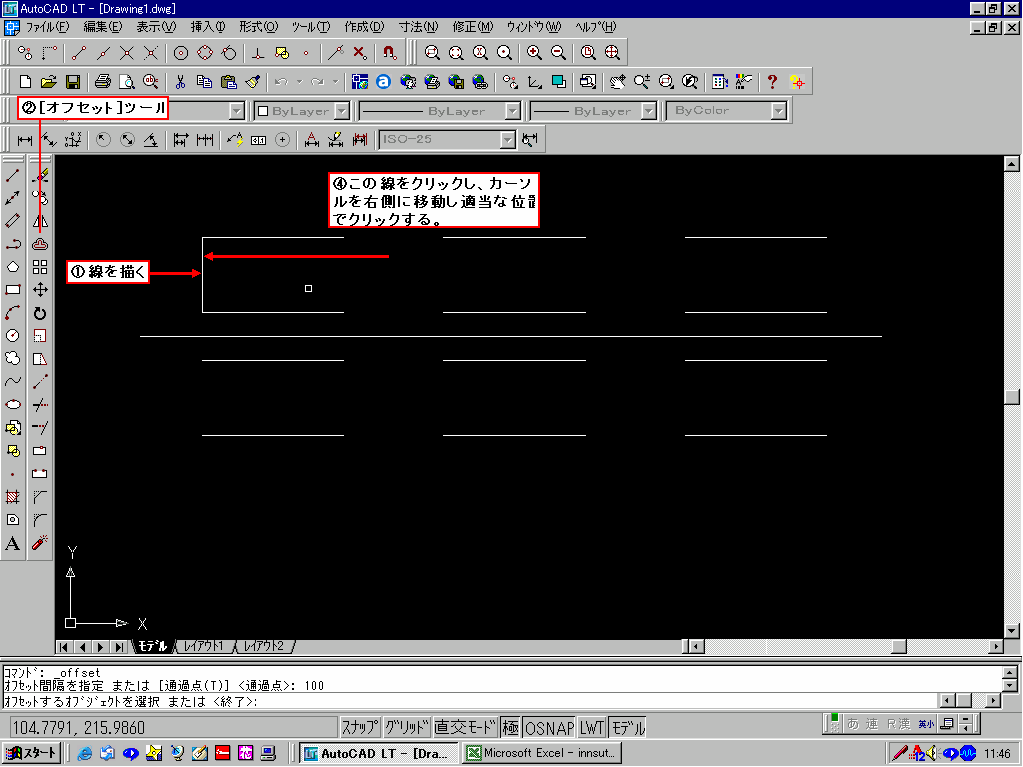Click the Match Properties brush icon
The height and width of the screenshot is (767, 1023).
point(252,82)
